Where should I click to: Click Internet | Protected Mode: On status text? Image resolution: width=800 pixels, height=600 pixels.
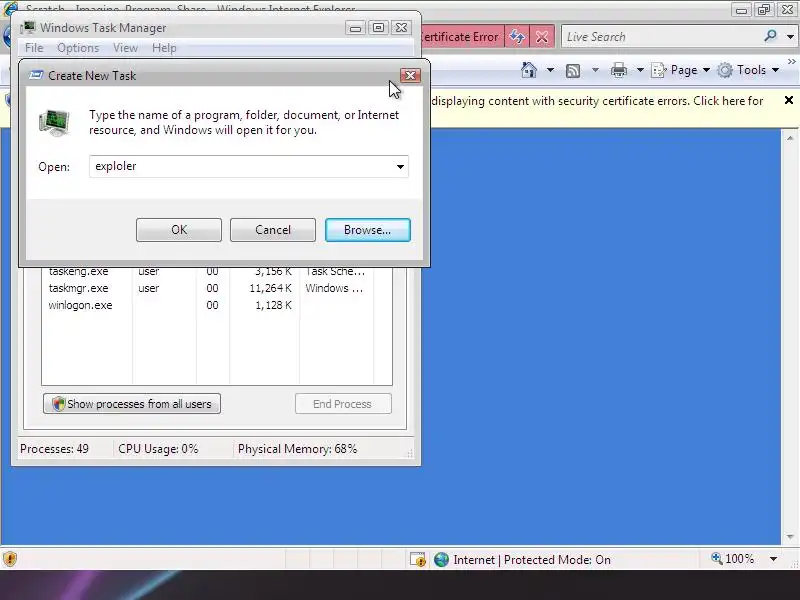coord(532,560)
